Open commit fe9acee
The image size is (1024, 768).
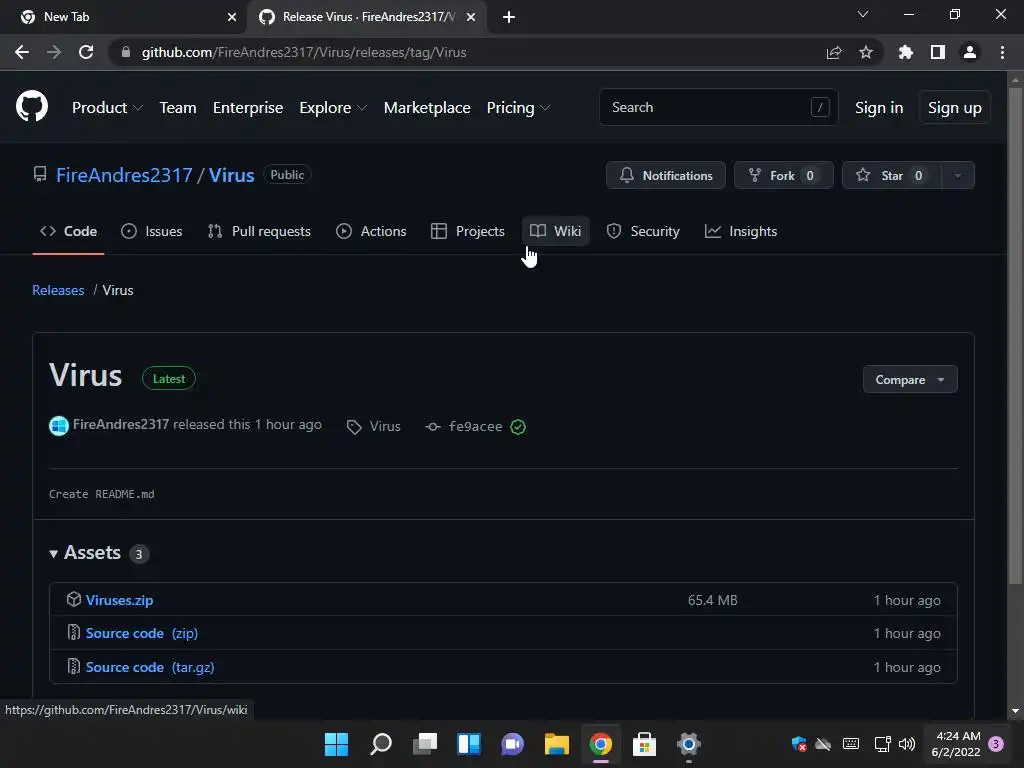(x=475, y=426)
